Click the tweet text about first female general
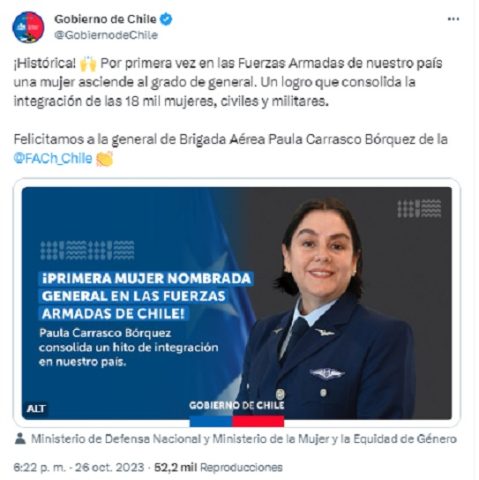 228,82
